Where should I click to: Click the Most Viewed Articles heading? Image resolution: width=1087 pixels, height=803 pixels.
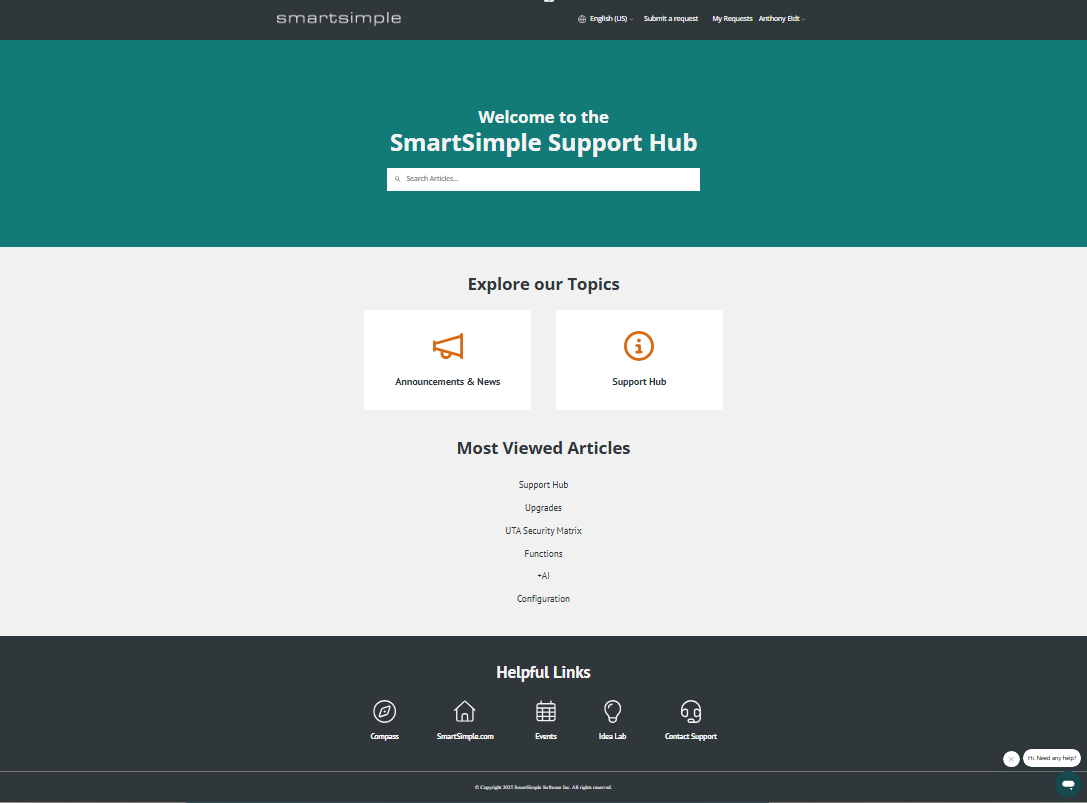(544, 448)
